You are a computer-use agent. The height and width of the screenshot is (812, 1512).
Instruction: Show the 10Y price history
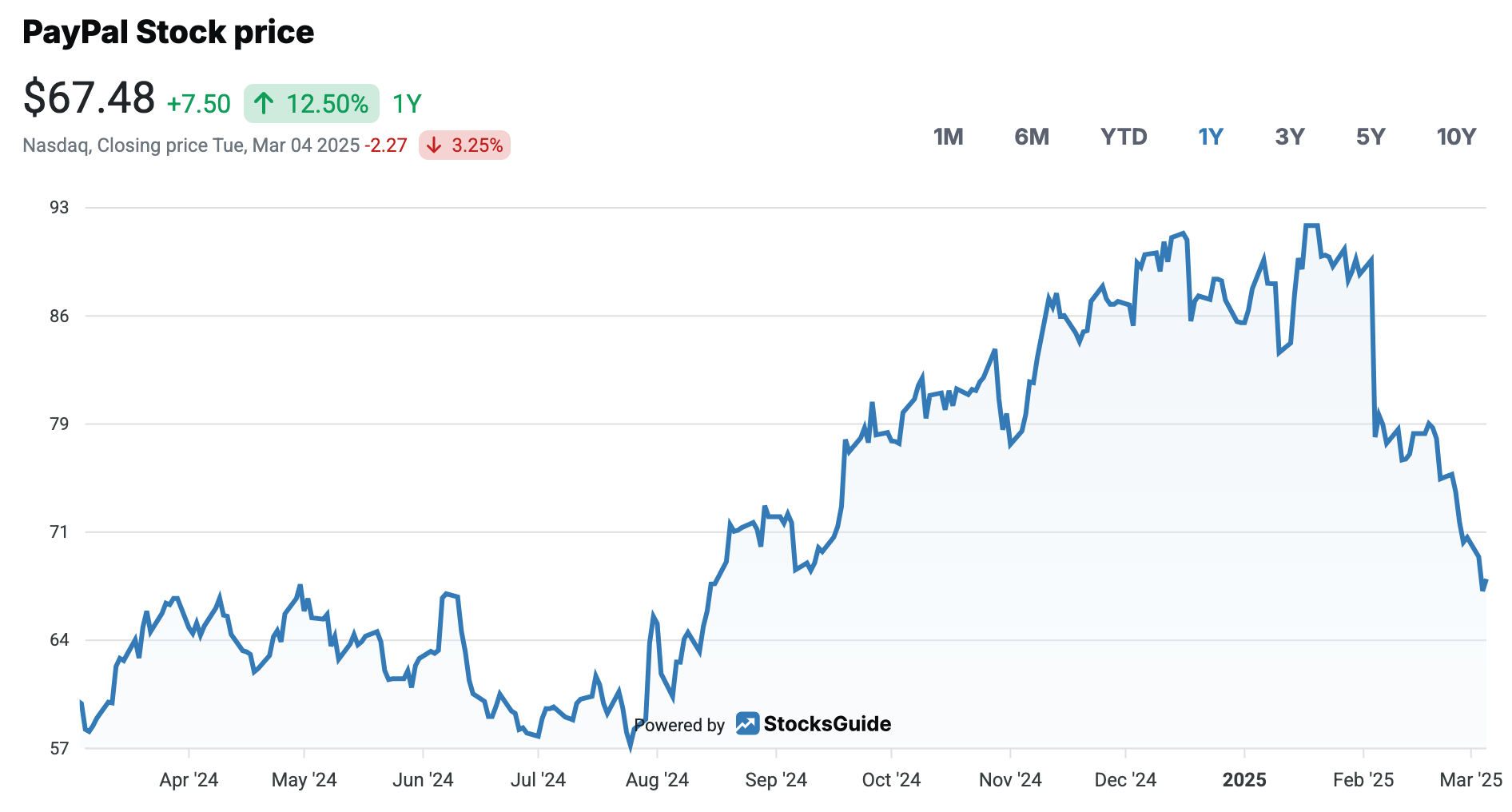point(1456,137)
